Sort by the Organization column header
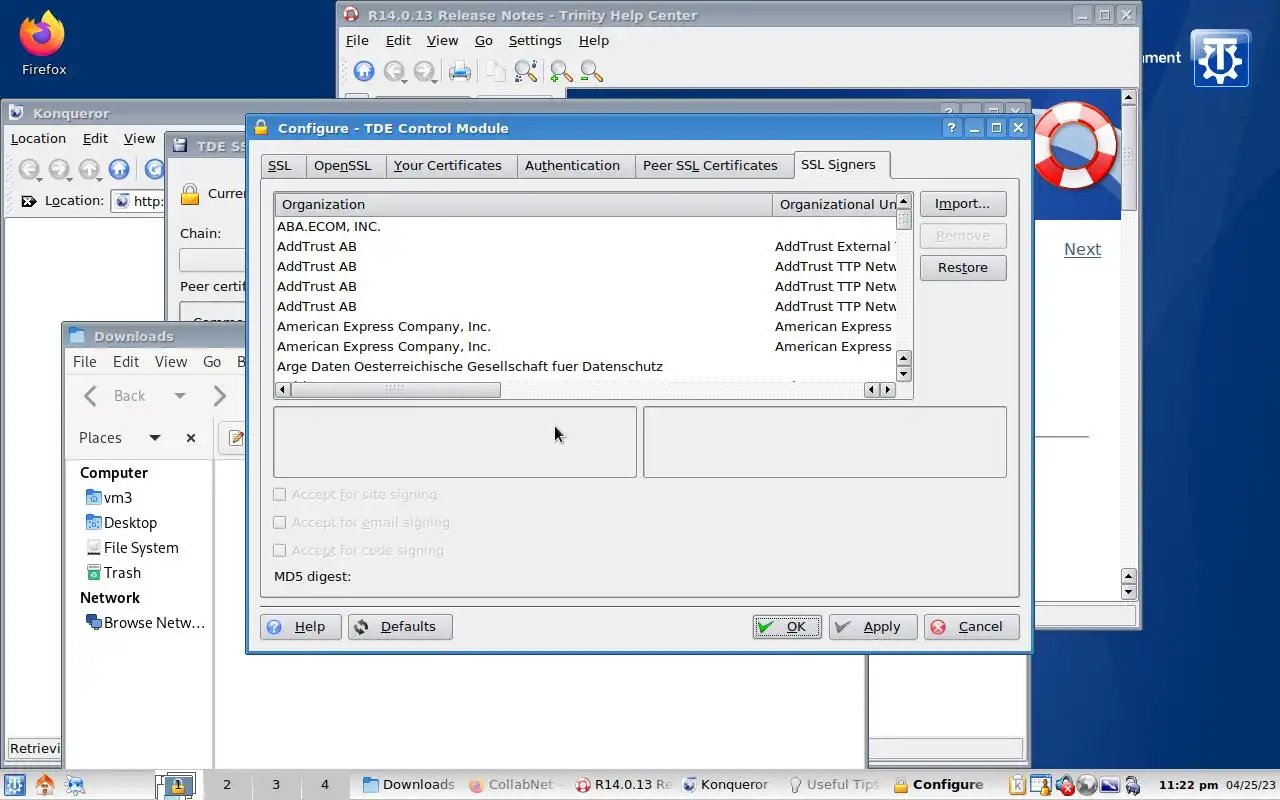The height and width of the screenshot is (800, 1280). coord(523,205)
